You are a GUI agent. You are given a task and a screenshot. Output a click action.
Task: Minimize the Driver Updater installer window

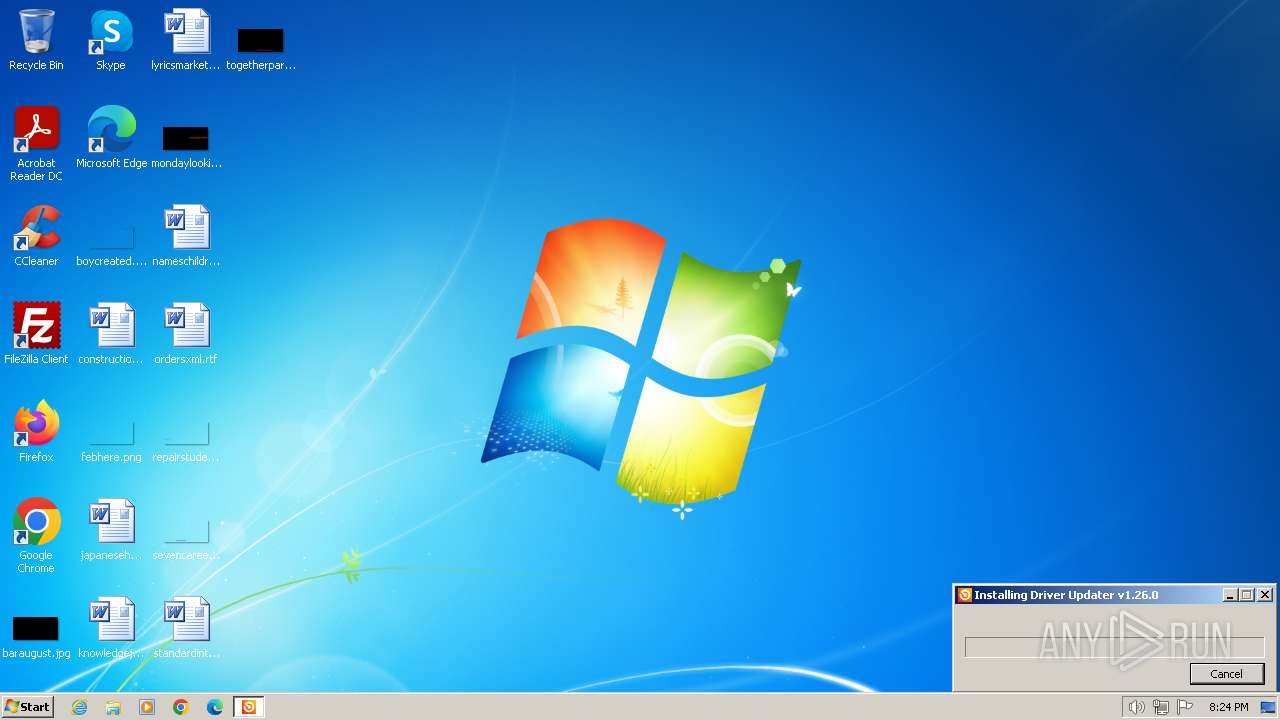point(1230,595)
